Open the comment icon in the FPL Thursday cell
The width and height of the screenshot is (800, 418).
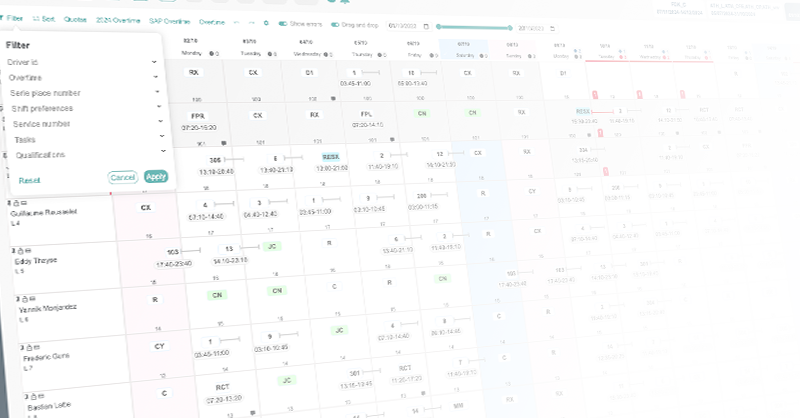392,139
